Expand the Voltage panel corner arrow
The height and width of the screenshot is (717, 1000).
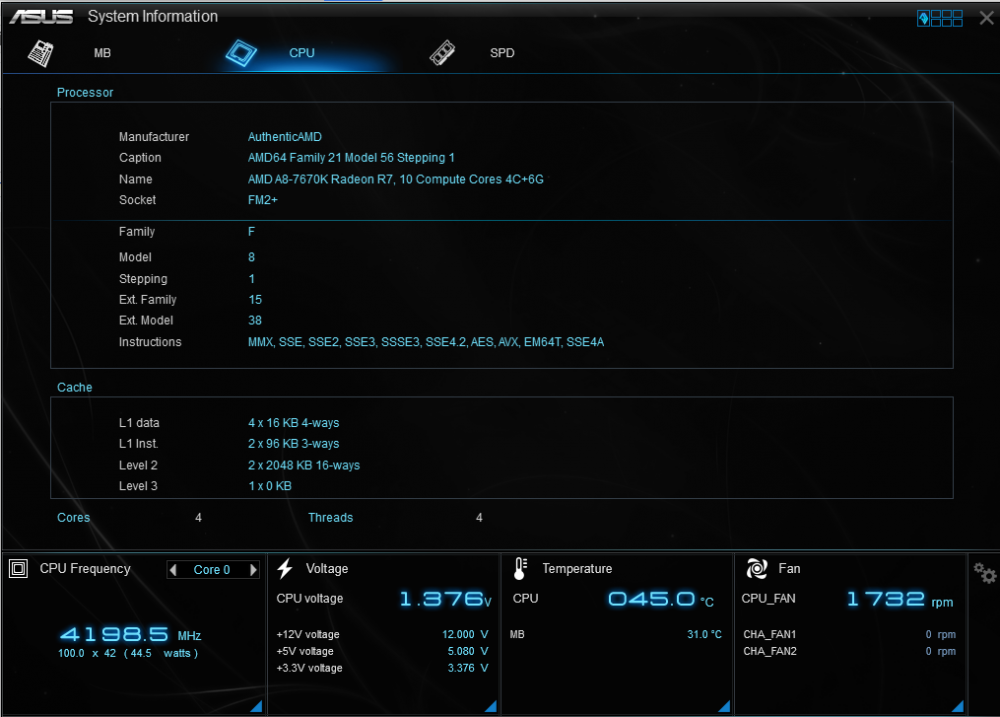[x=490, y=706]
